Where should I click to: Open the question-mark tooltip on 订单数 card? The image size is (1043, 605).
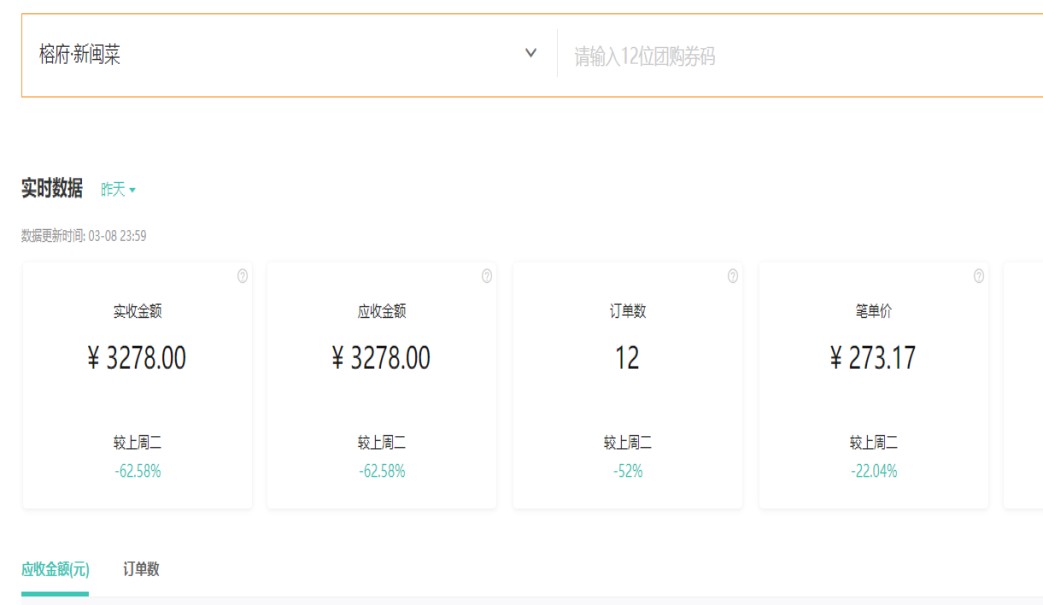click(733, 276)
